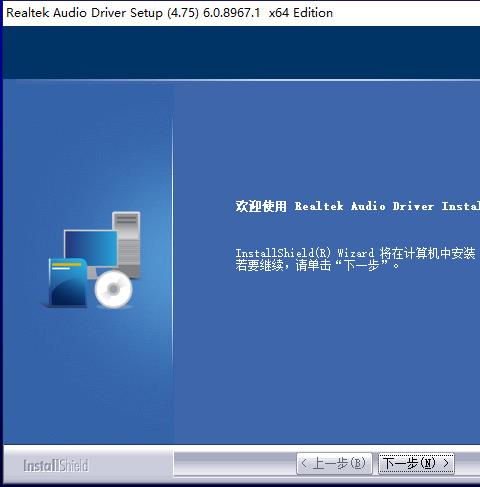Screen dimensions: 480x487
Task: Click the installer computer and disc graphic
Action: coord(92,259)
